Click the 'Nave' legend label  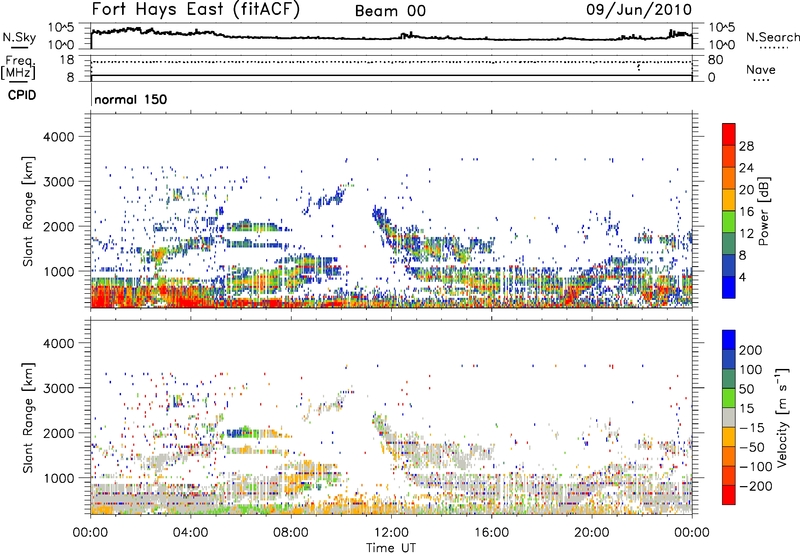point(761,69)
